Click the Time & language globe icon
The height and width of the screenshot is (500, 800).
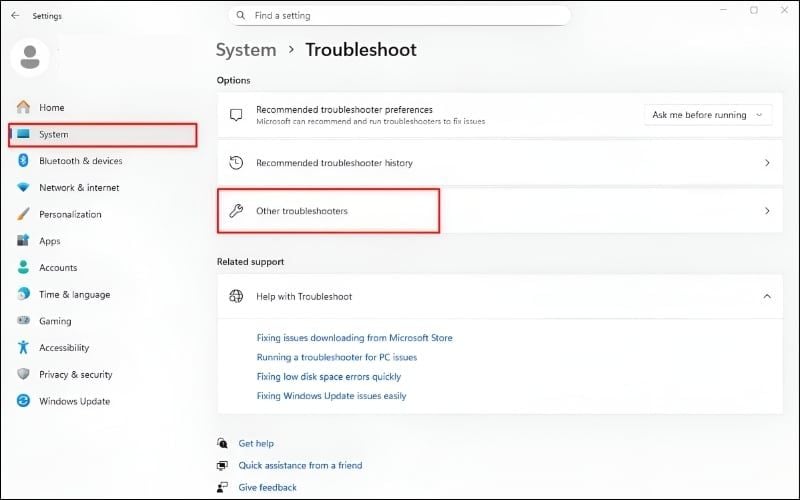(x=23, y=294)
